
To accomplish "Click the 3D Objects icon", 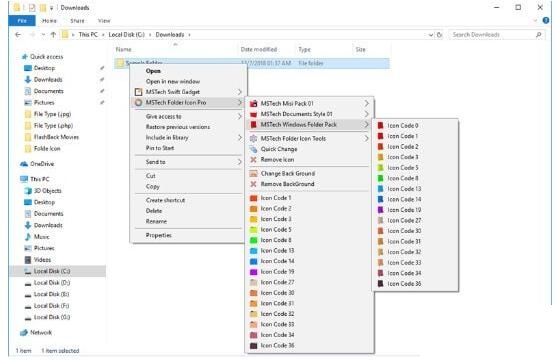I will coord(28,191).
